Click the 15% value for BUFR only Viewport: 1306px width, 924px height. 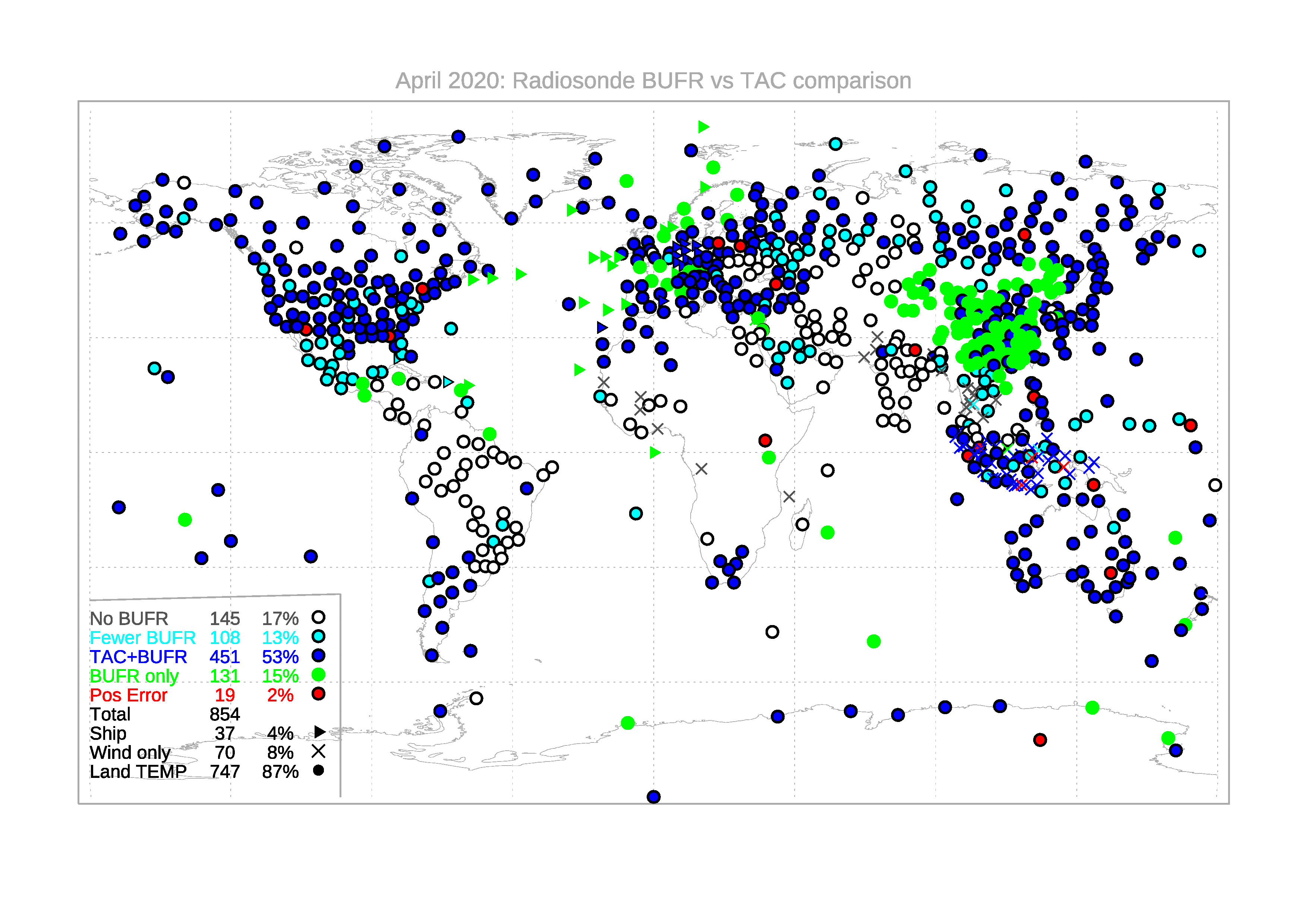coord(280,676)
